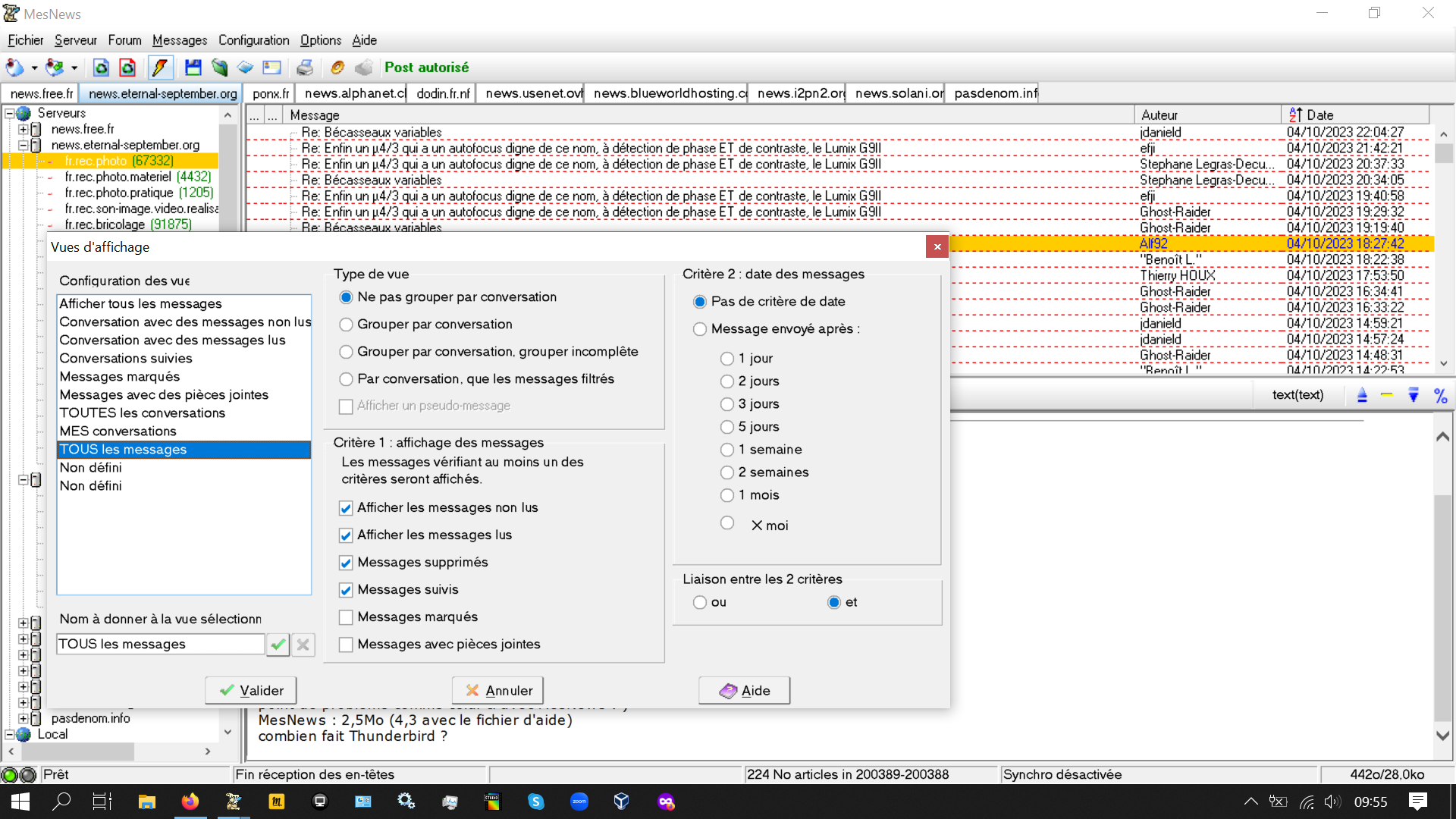Collapse news.eternal-september.org tree node

[x=23, y=145]
